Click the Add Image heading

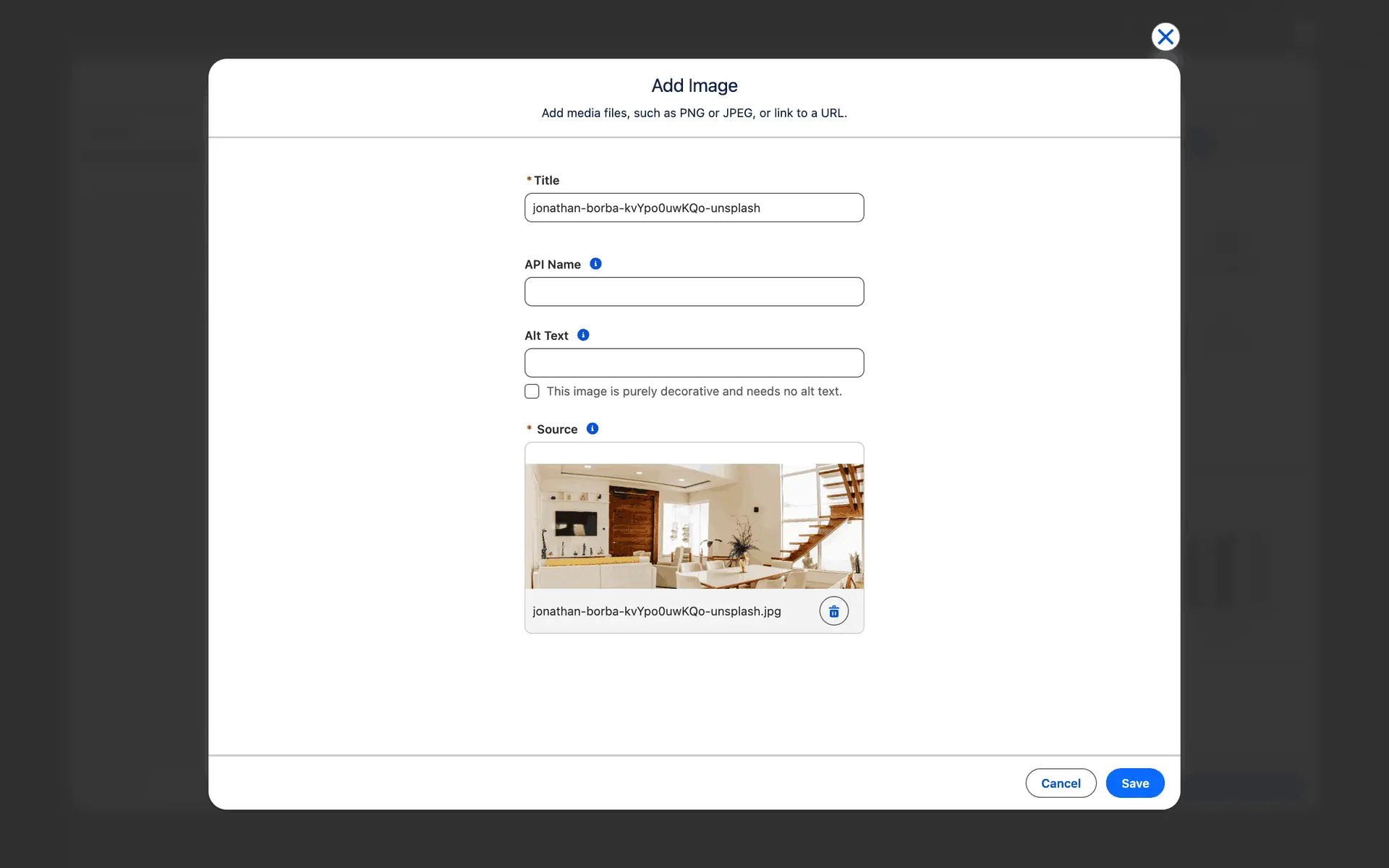click(x=694, y=85)
